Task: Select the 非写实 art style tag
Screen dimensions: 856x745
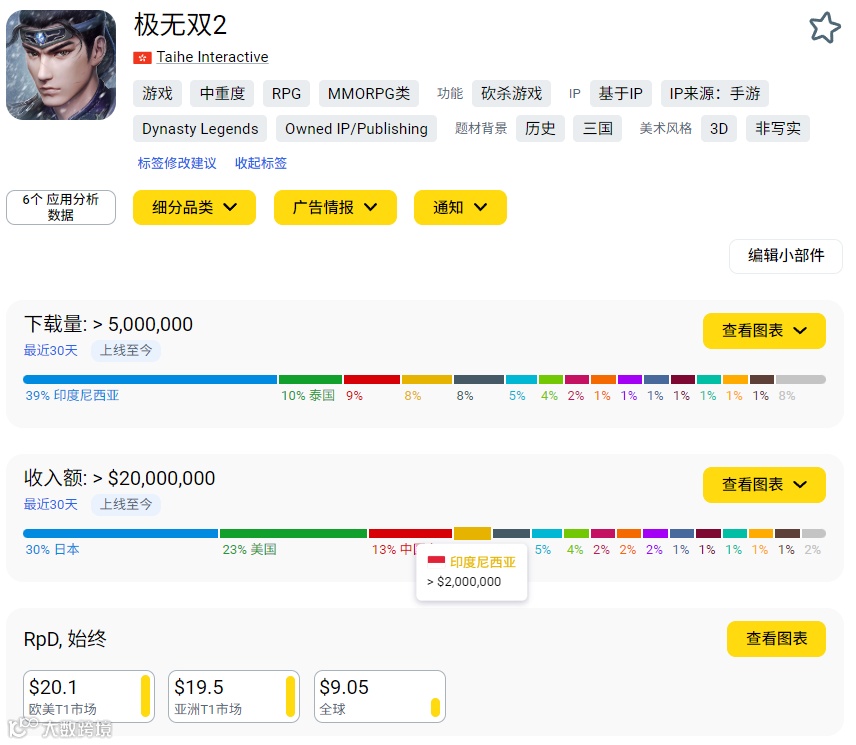Action: coord(778,128)
